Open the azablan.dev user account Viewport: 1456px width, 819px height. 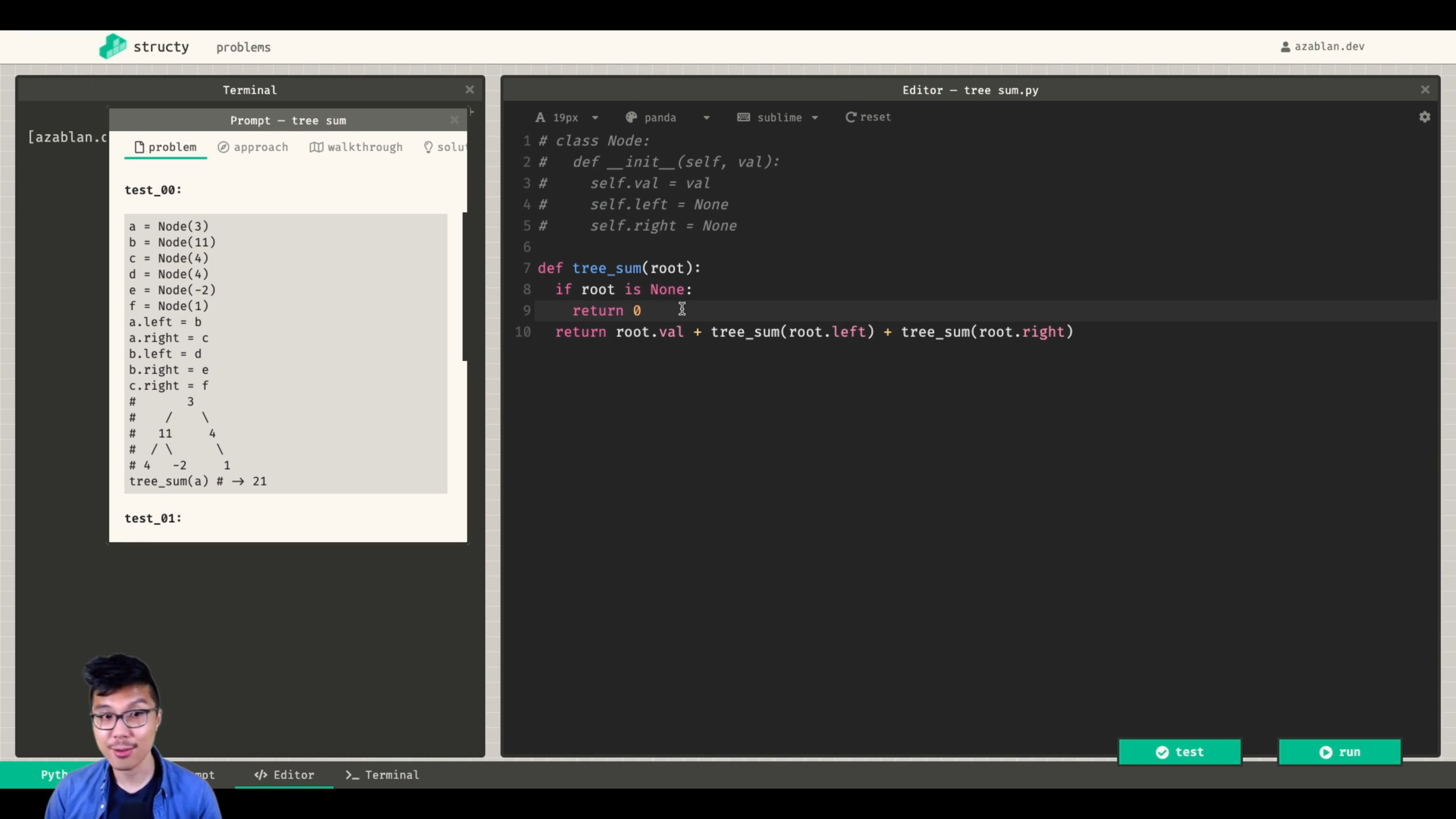1323,47
